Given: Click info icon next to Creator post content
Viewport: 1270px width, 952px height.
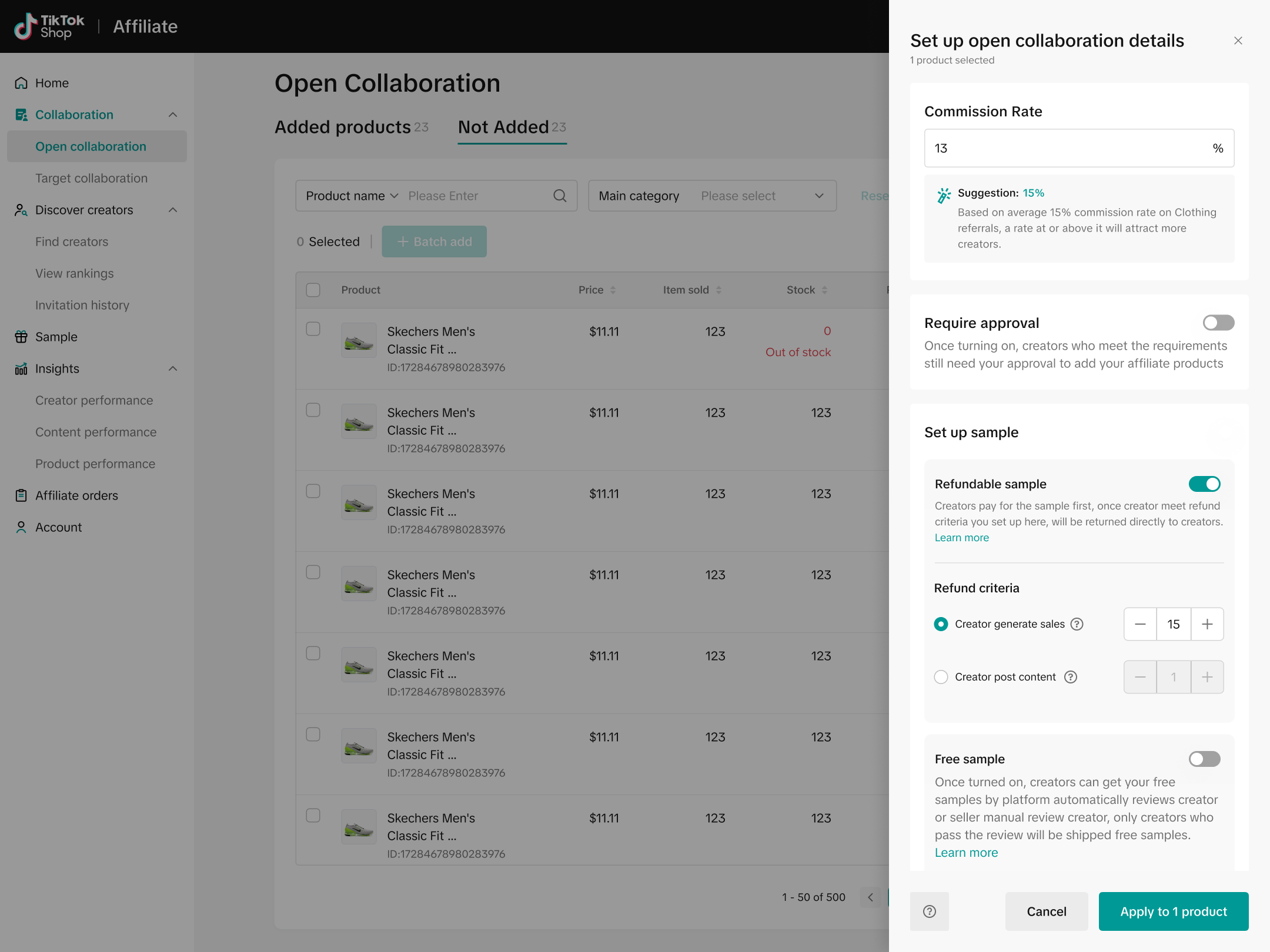Looking at the screenshot, I should point(1071,677).
